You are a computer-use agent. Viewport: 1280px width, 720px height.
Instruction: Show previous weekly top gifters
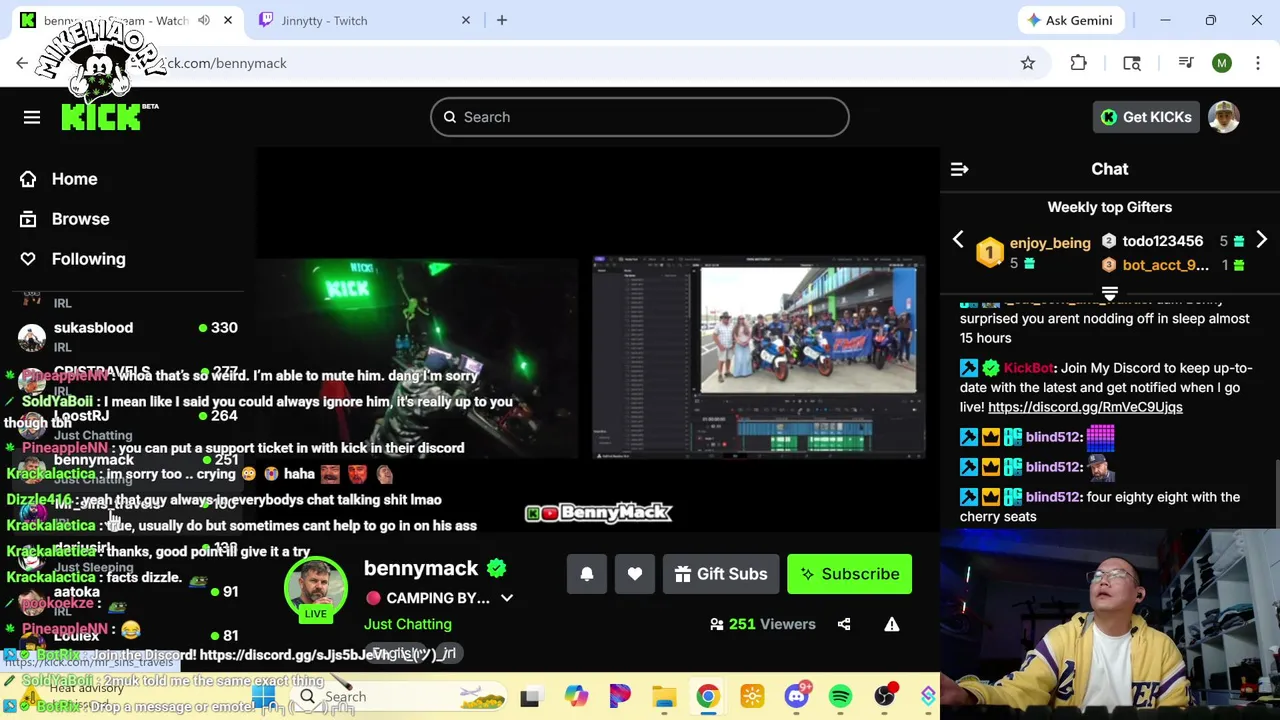coord(958,240)
